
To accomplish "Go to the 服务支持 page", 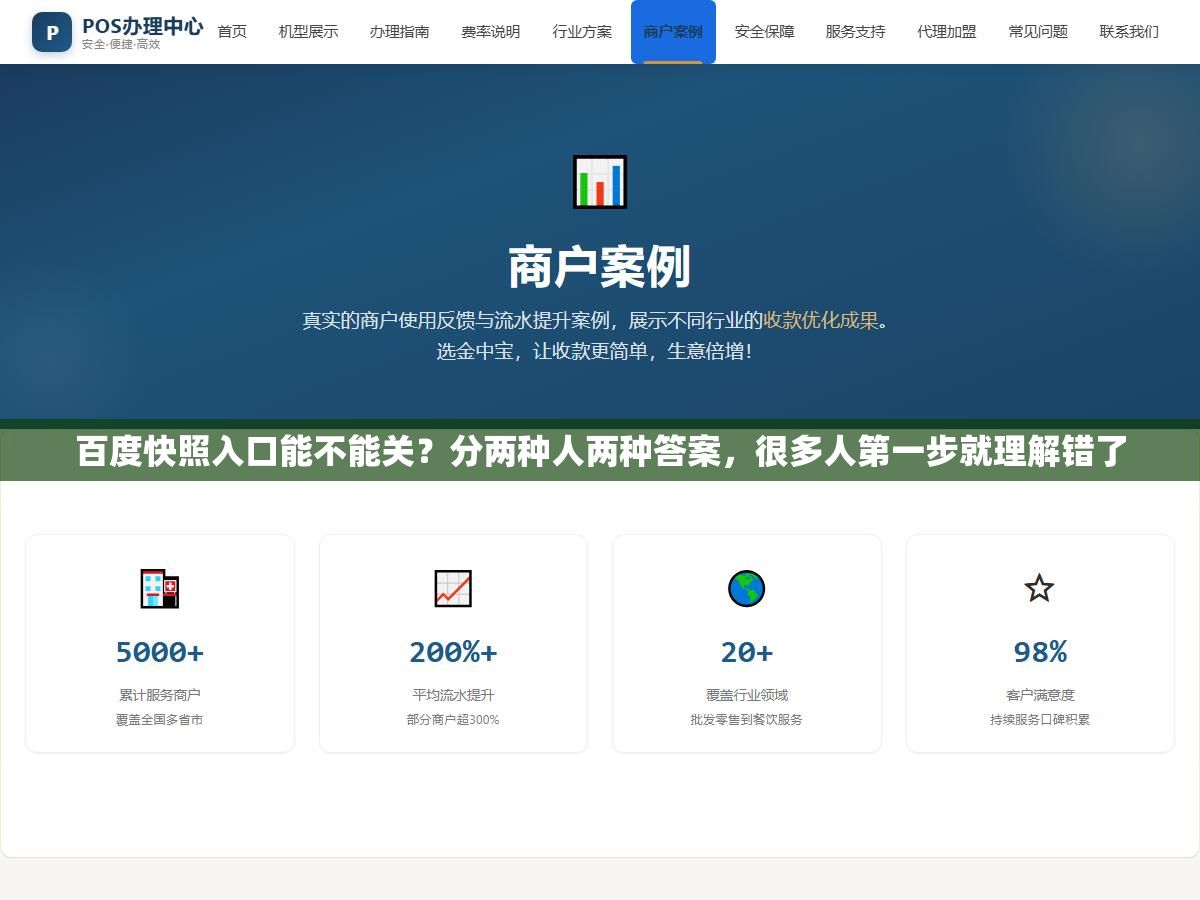I will [856, 32].
